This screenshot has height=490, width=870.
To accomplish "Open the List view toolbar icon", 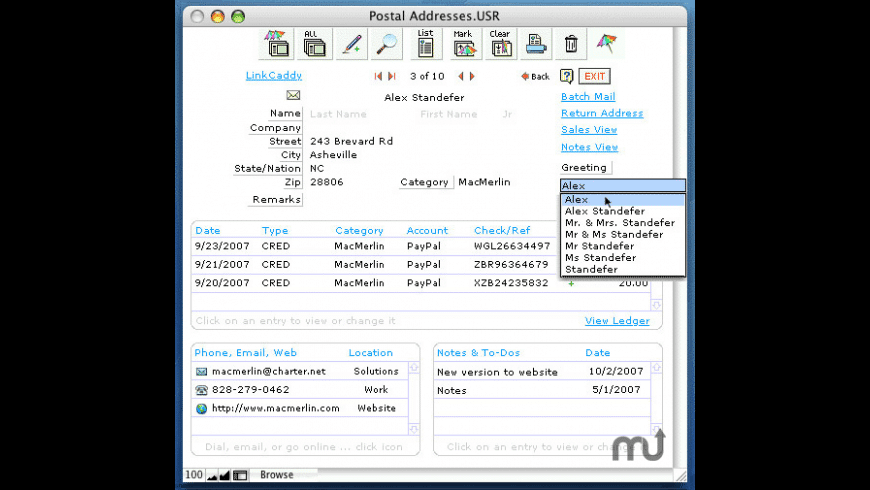I will click(x=425, y=43).
